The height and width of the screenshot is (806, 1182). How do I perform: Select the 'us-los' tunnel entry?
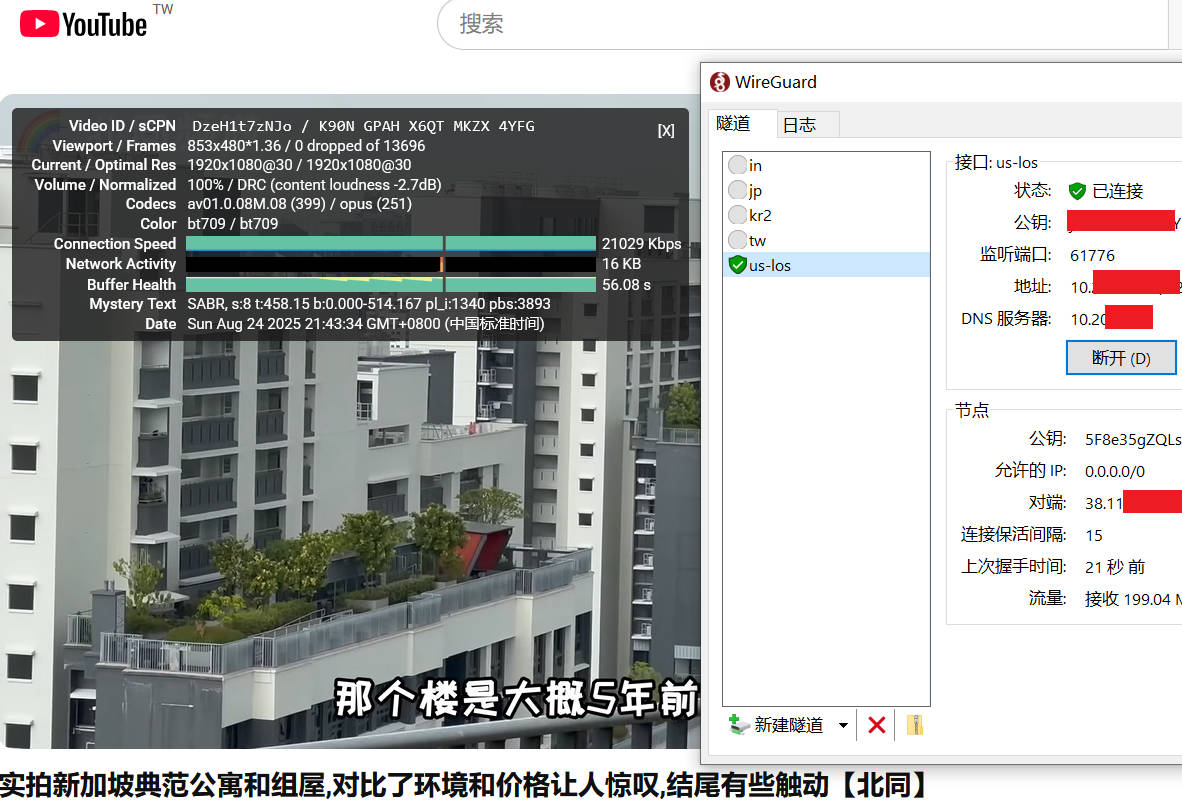pos(770,265)
